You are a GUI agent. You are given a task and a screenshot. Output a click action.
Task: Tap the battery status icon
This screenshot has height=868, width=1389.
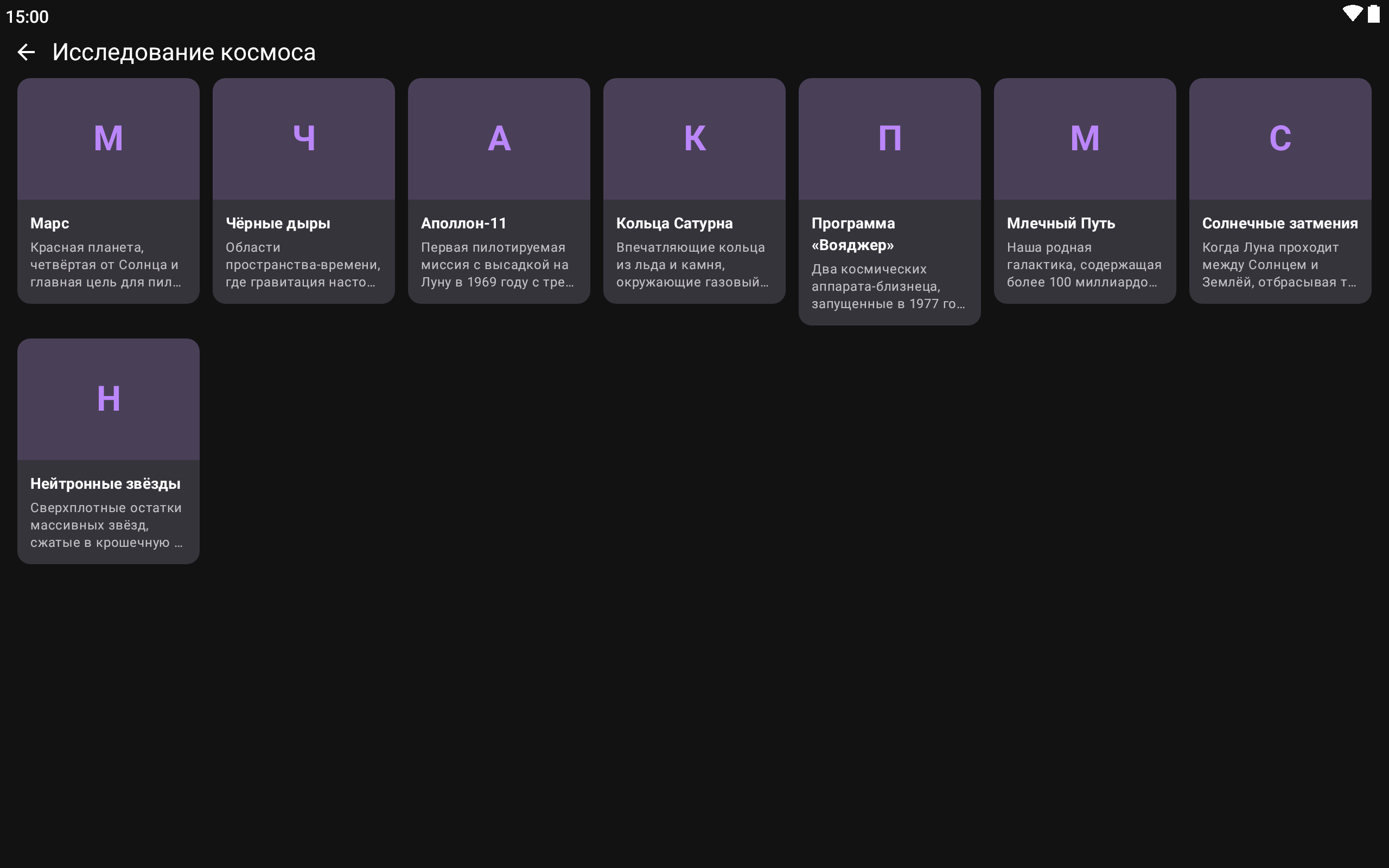[1373, 14]
